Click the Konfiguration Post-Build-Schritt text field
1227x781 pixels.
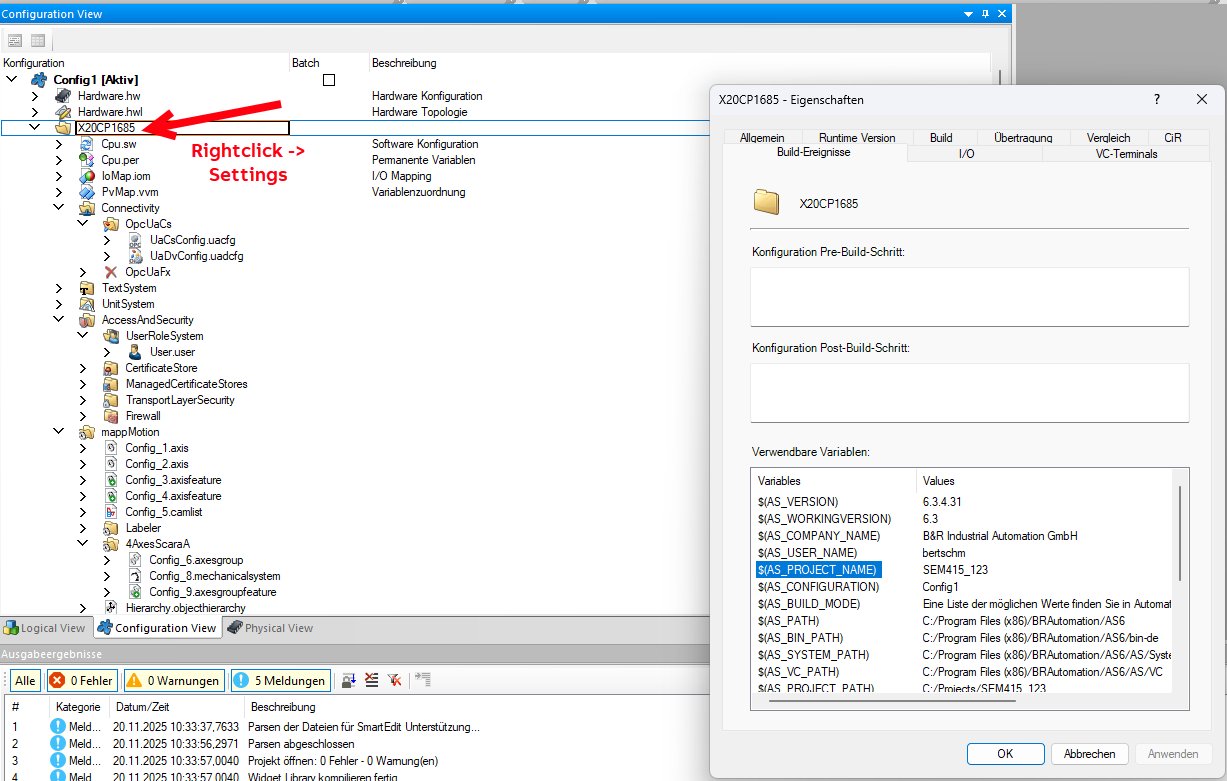click(x=969, y=392)
